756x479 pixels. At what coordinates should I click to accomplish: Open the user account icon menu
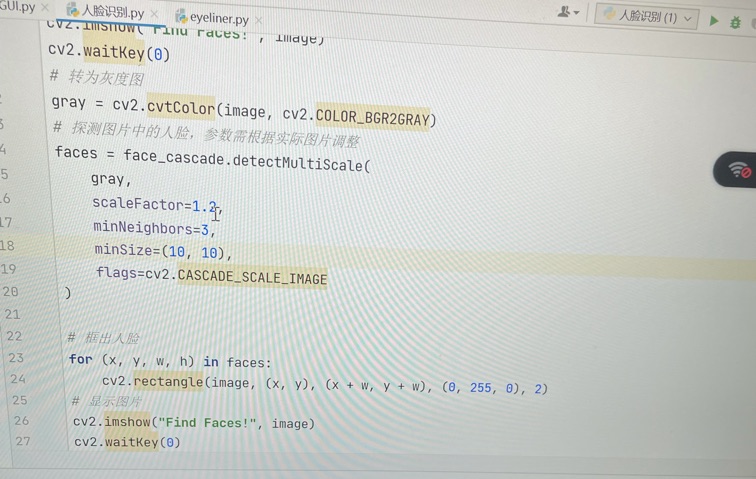[x=568, y=12]
